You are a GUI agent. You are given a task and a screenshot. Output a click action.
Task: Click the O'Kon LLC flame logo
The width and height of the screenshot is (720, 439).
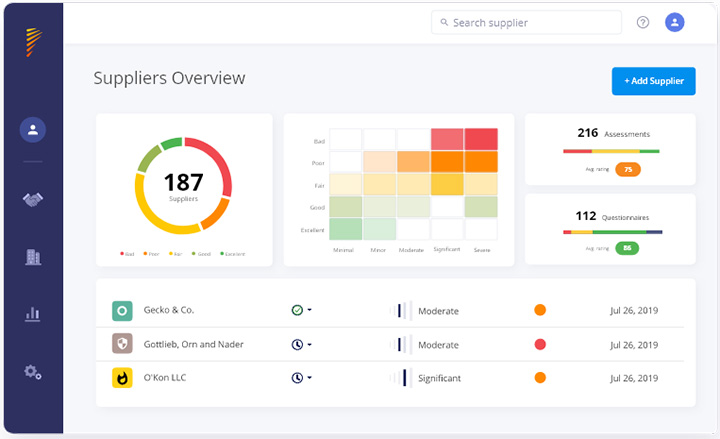[122, 378]
